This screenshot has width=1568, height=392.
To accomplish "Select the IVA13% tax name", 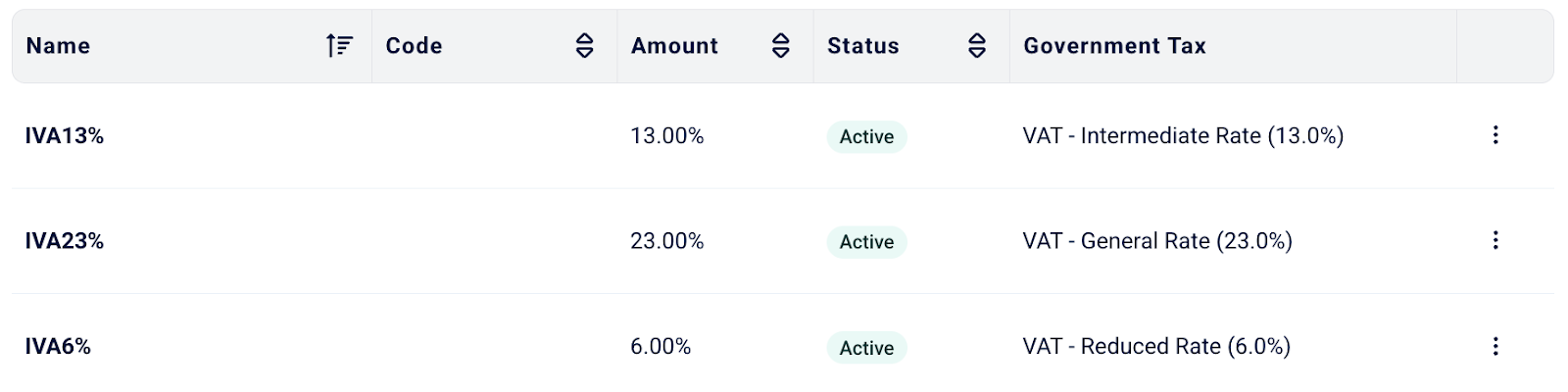I will pos(65,136).
